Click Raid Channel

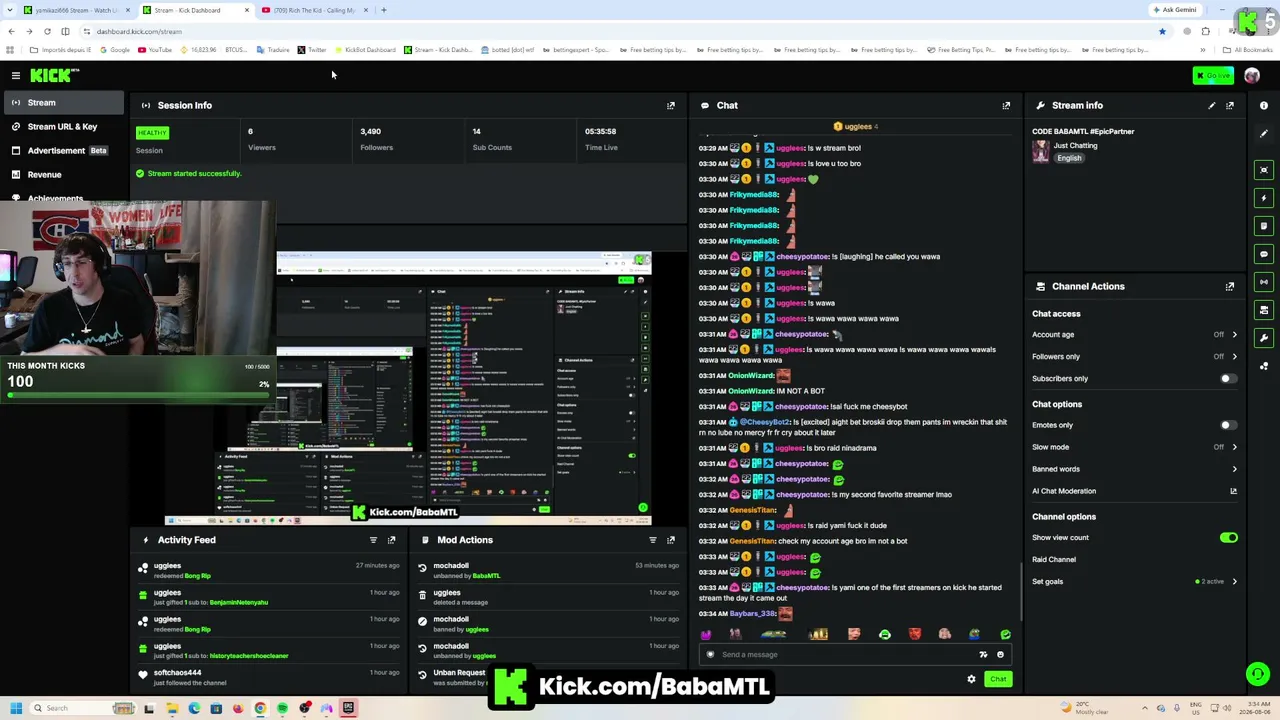coord(1054,560)
